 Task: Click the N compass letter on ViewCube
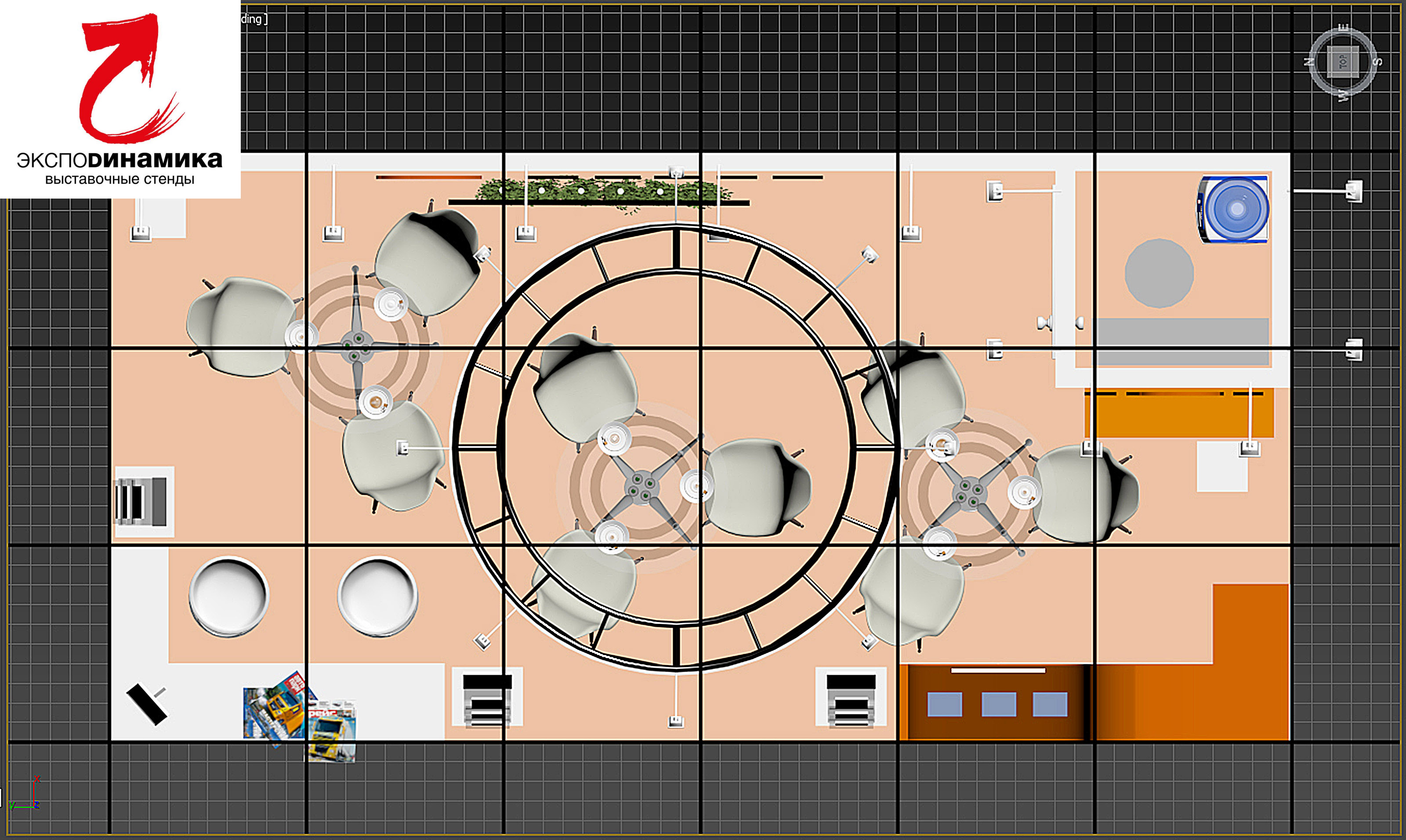coord(1308,62)
